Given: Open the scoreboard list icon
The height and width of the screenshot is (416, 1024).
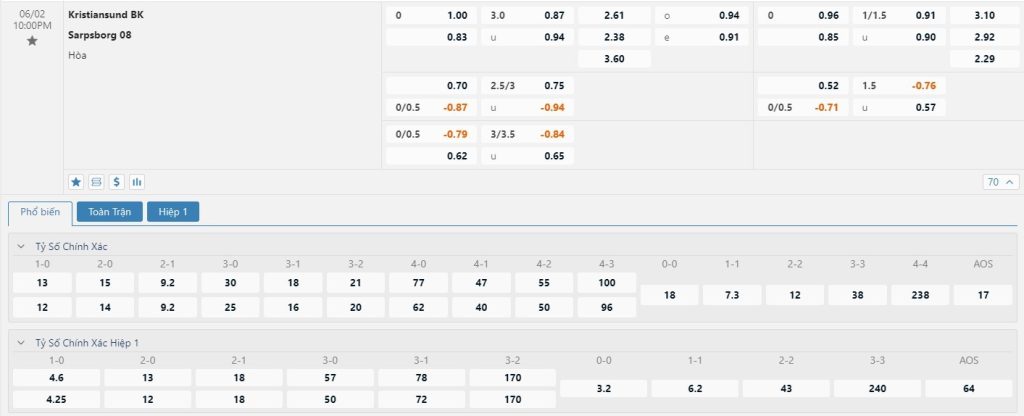Looking at the screenshot, I should coord(96,182).
